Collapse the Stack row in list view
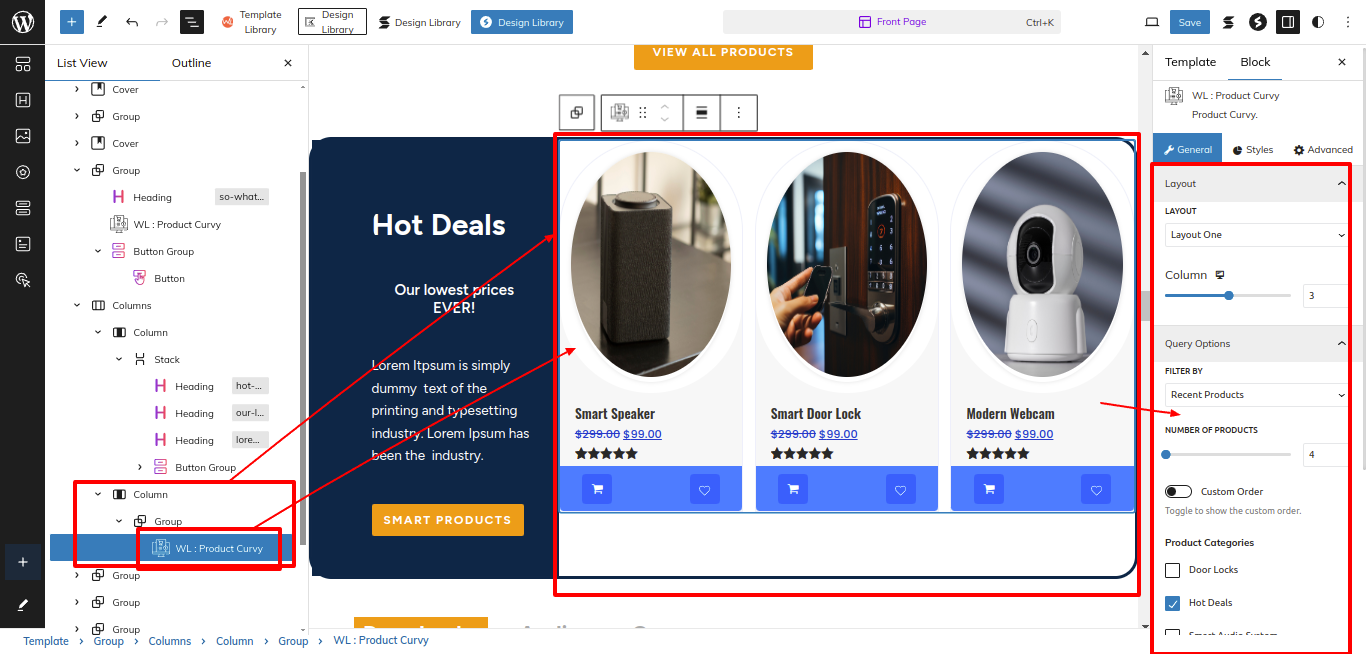This screenshot has height=654, width=1366. click(x=119, y=359)
